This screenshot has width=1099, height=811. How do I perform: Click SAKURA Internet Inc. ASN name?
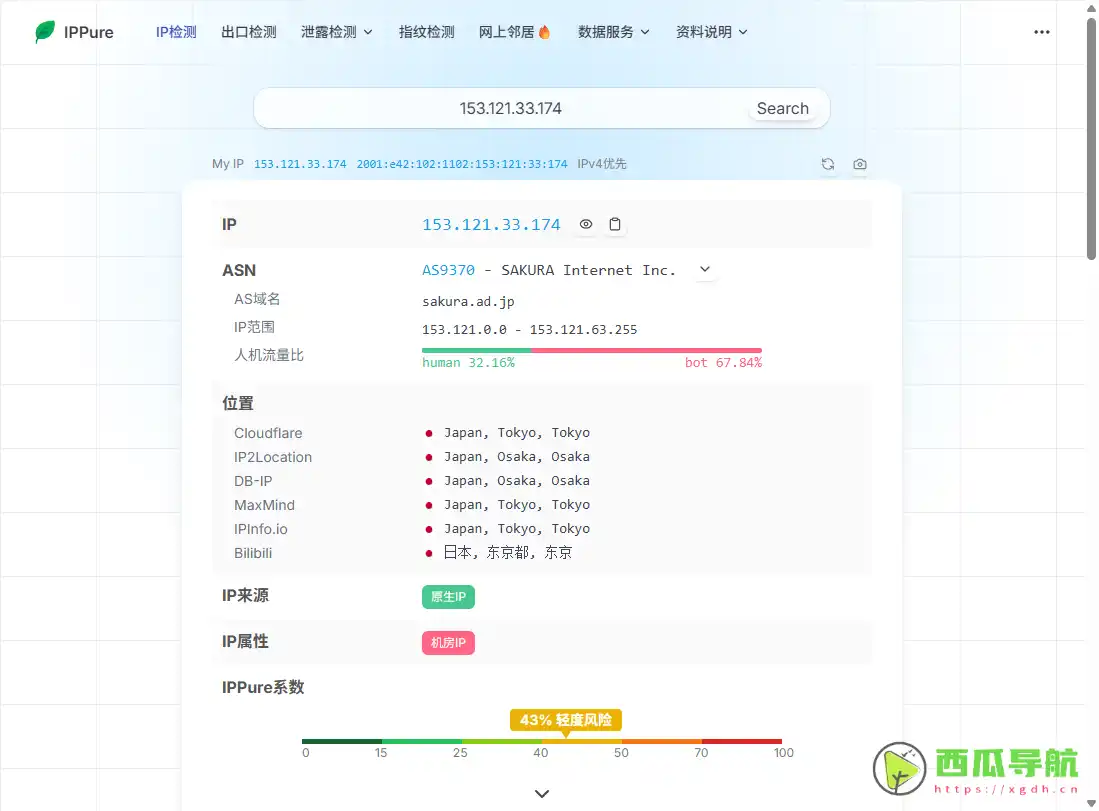[x=588, y=270]
